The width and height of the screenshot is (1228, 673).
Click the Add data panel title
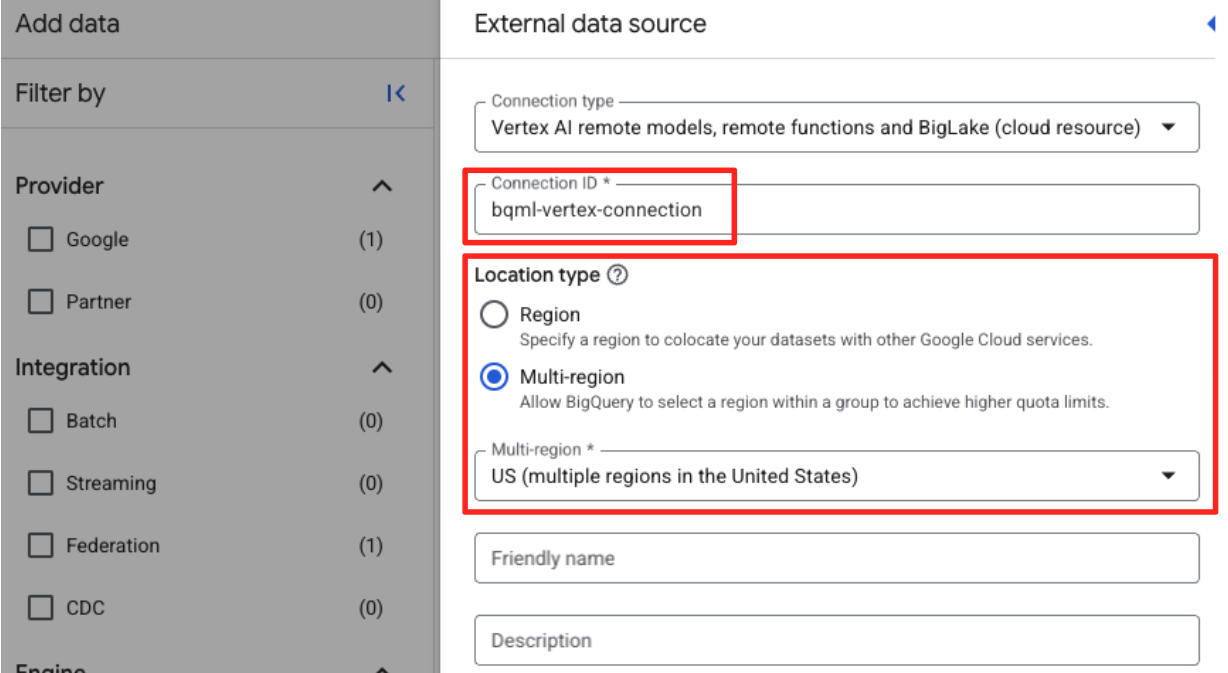[68, 24]
